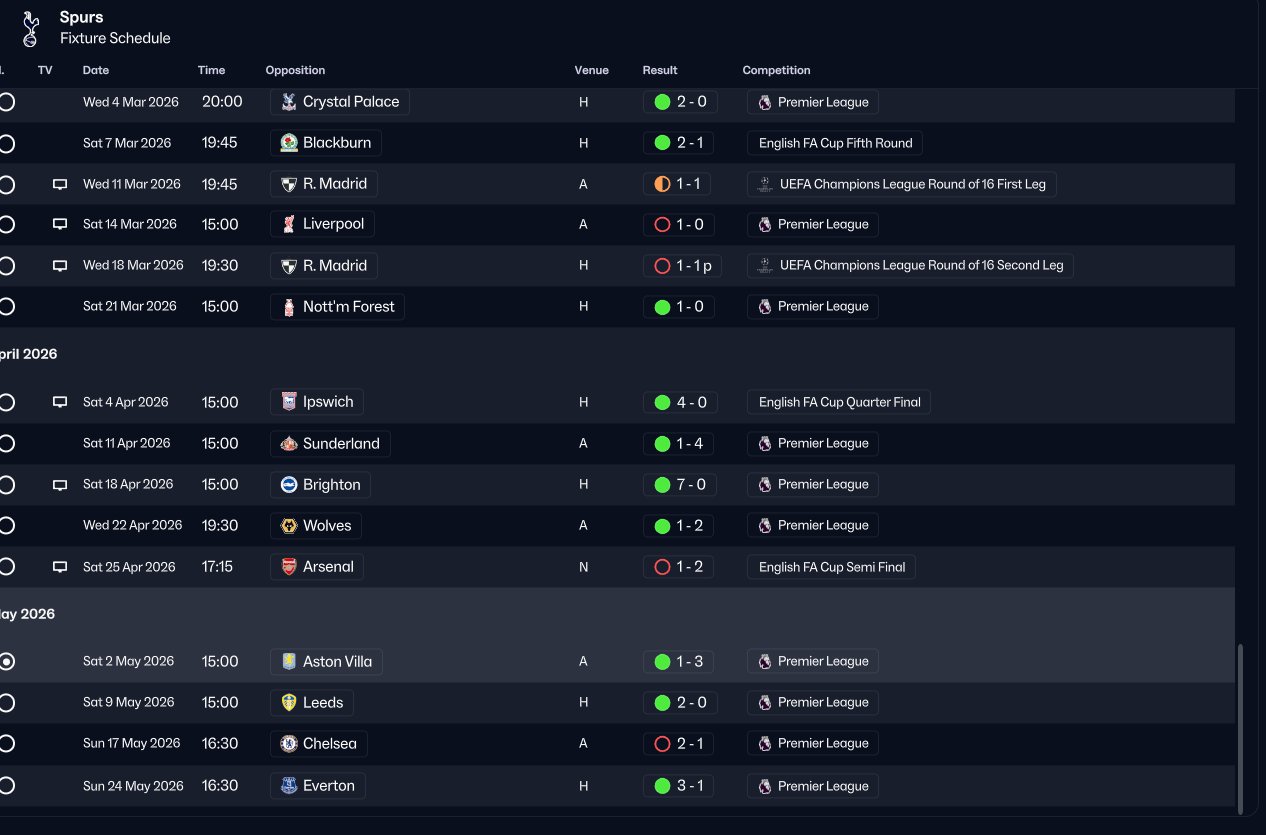Screen dimensions: 1266x835
Task: Click TV icon for R. Madrid away match
Action: (x=60, y=184)
